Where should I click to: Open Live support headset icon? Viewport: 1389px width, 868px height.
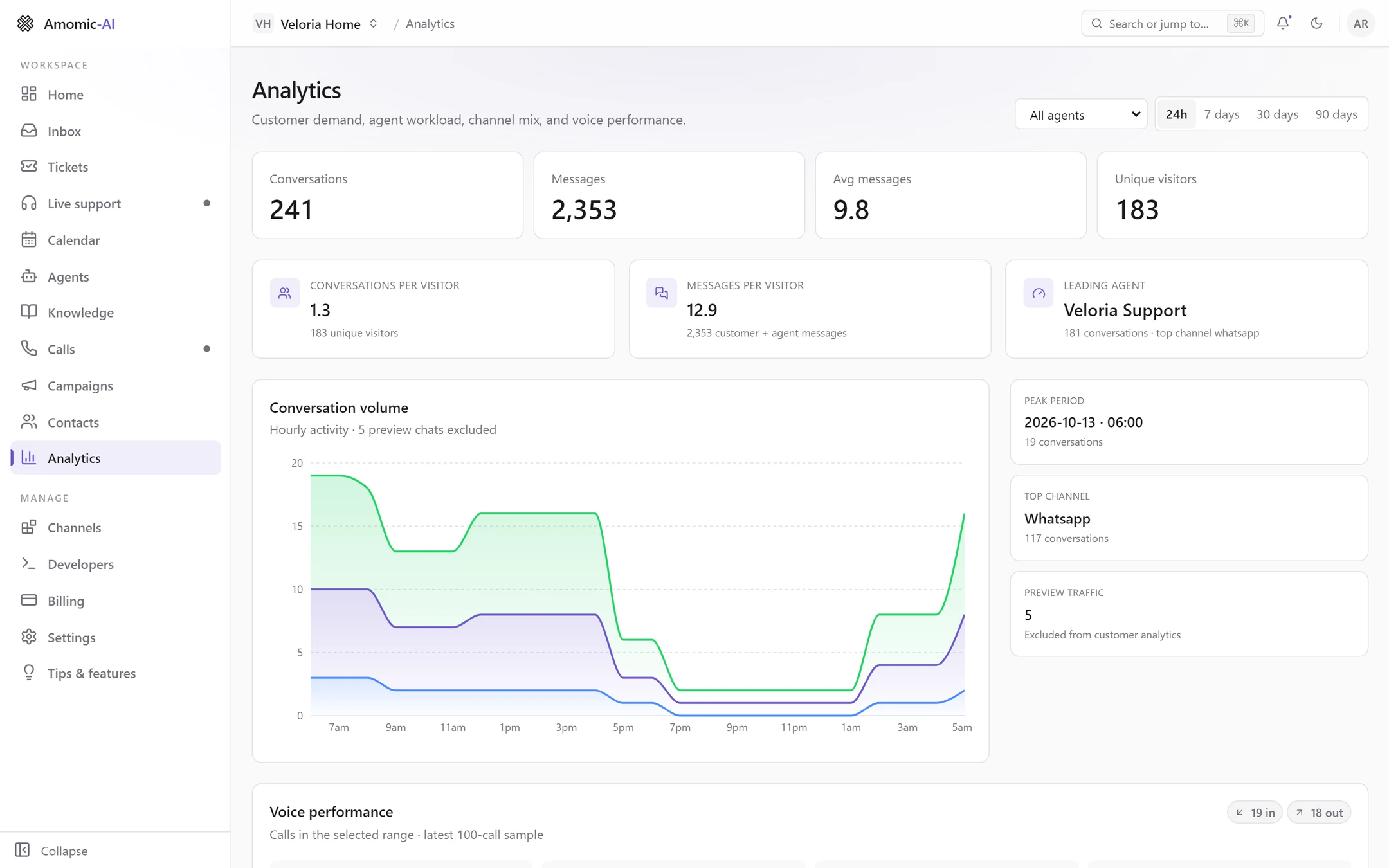(x=29, y=203)
